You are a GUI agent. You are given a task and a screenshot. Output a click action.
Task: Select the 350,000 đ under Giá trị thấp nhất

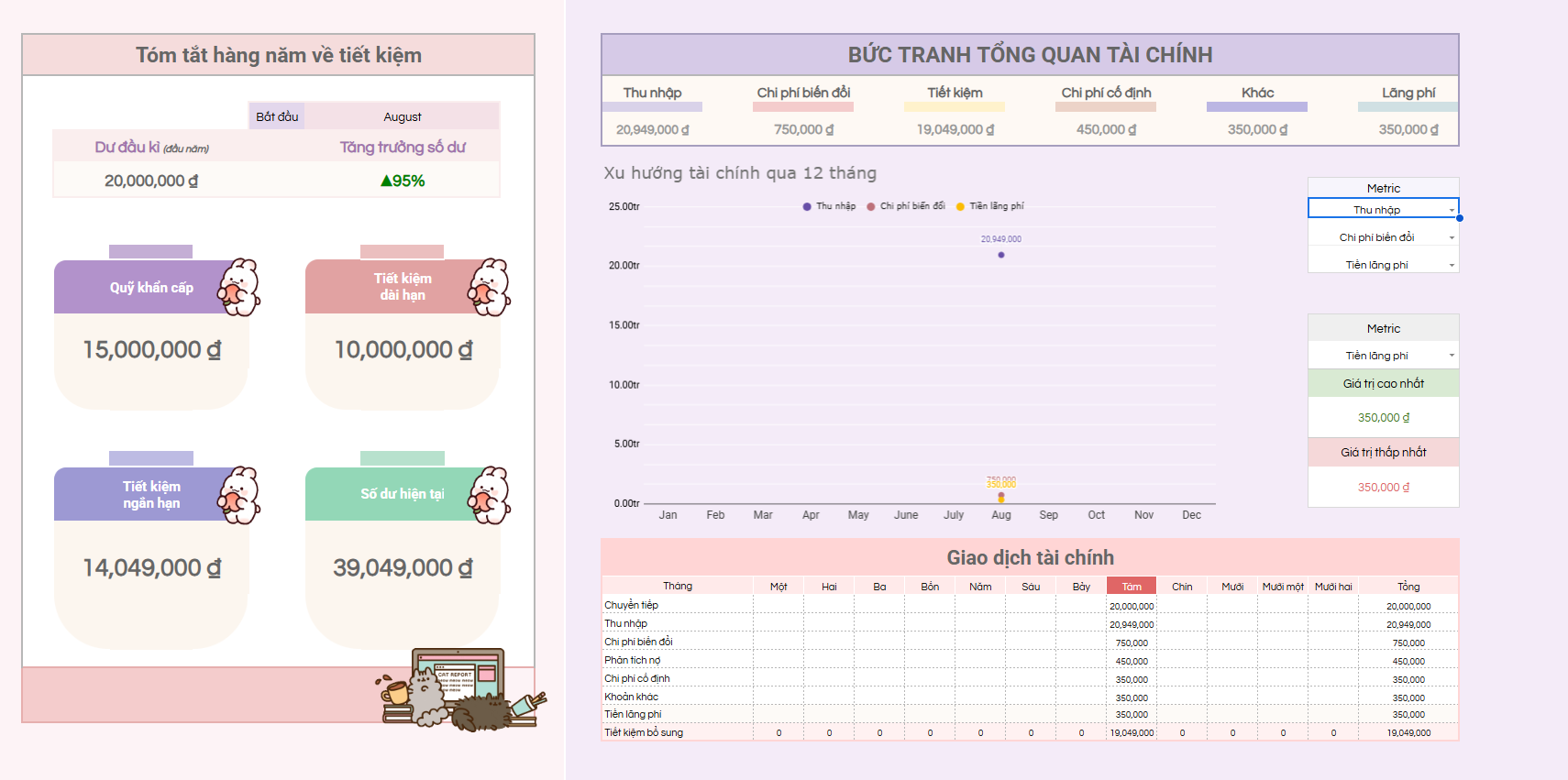[1383, 487]
